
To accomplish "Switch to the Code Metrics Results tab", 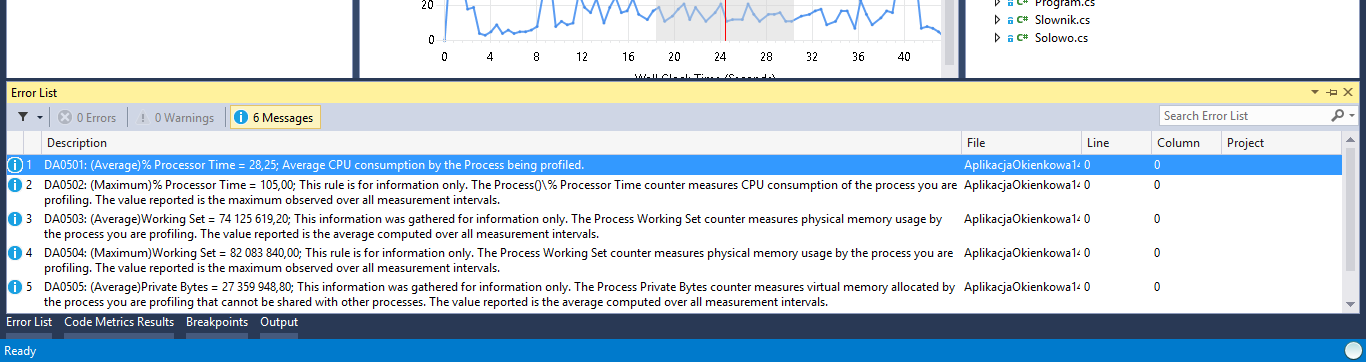I will click(119, 322).
